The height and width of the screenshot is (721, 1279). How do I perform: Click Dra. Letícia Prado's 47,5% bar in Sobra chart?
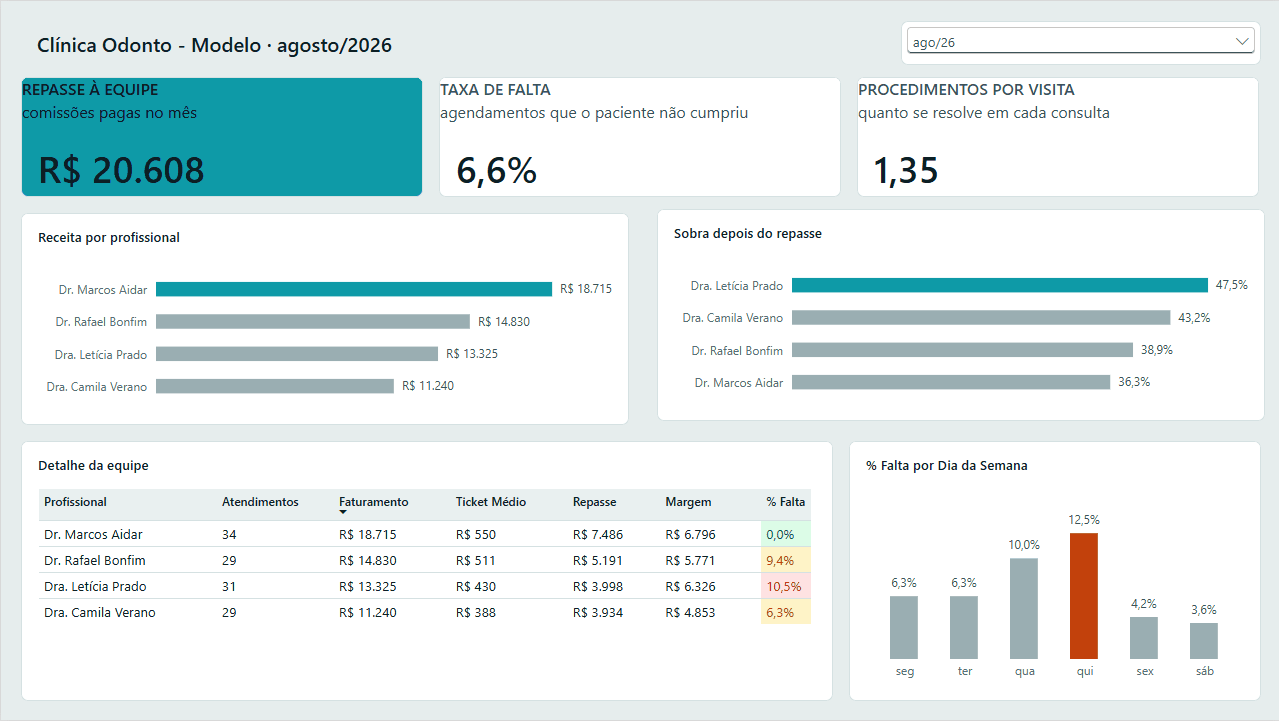point(1000,285)
